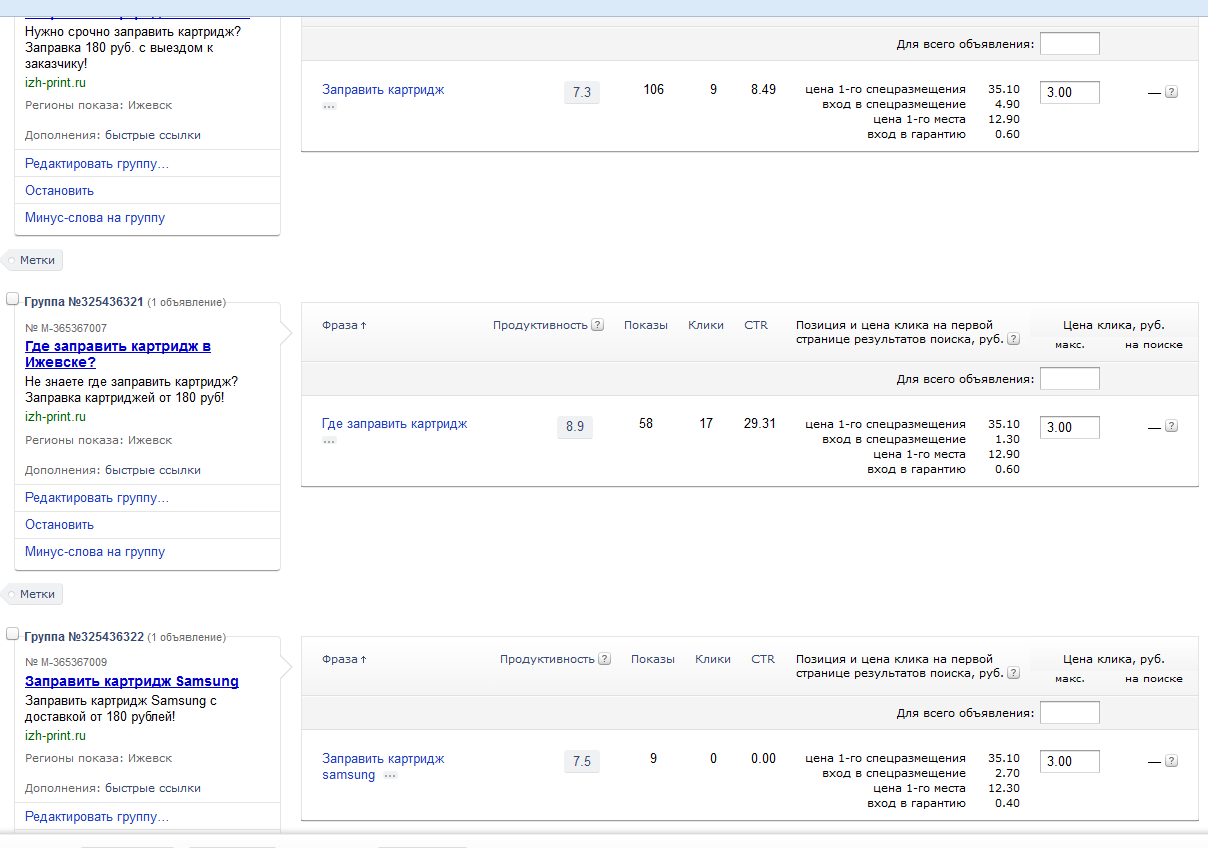Click help icon next to Продуктивность in group 325436322
This screenshot has width=1208, height=848.
click(604, 659)
